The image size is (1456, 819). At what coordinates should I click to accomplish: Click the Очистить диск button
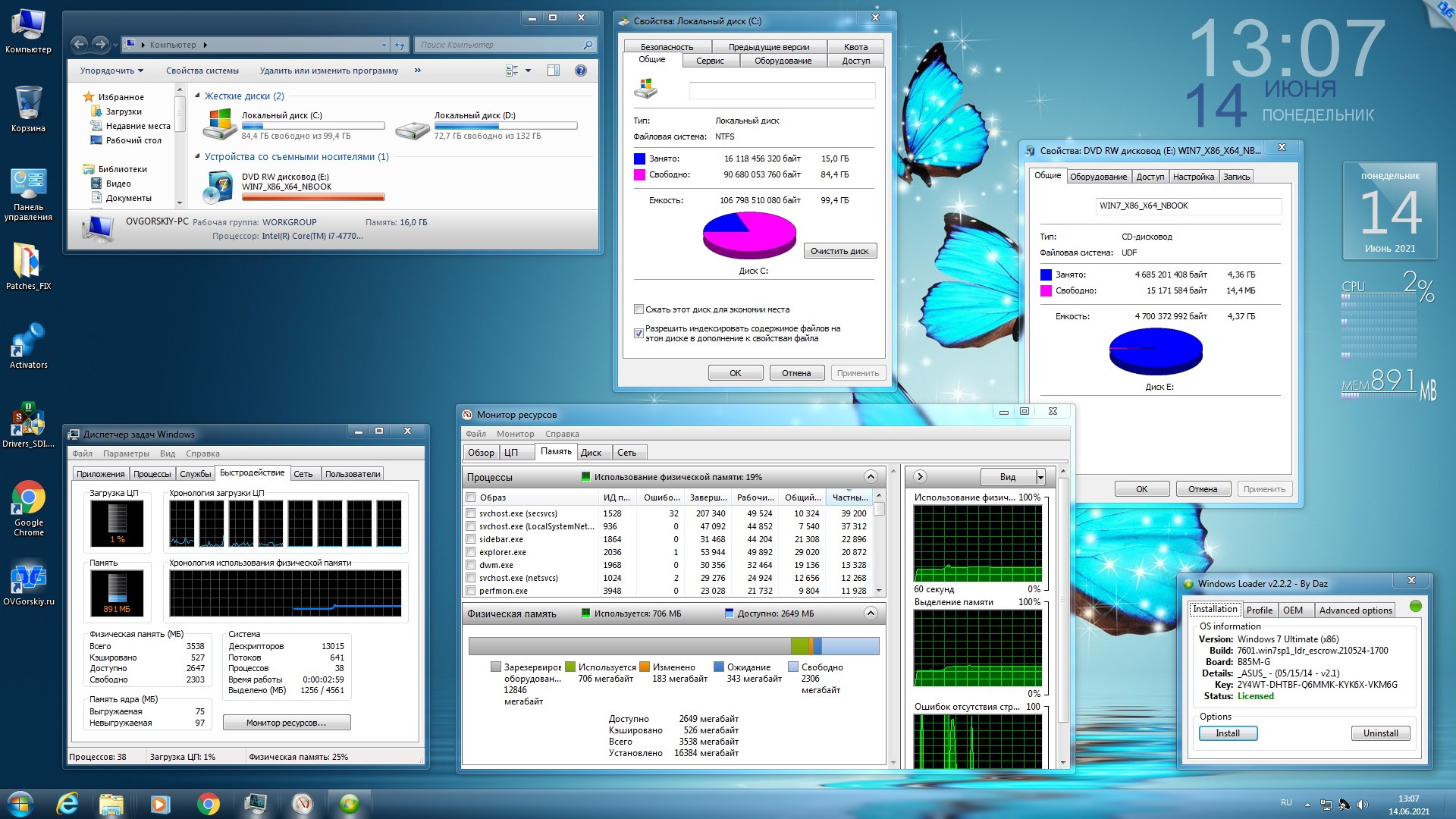[x=839, y=251]
